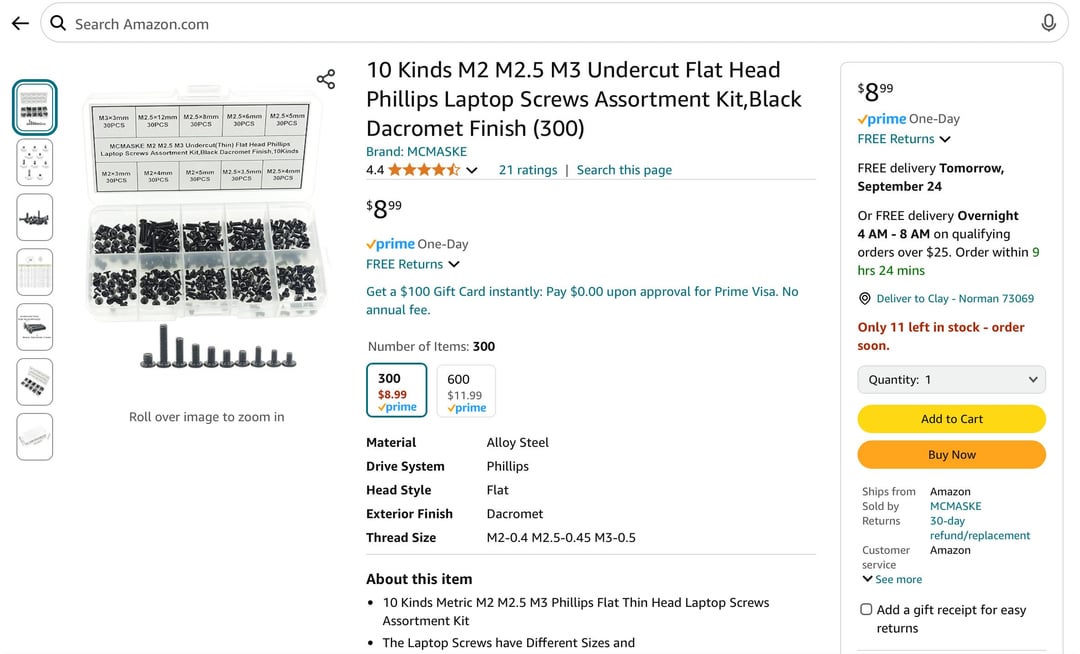Select the second product thumbnail
Viewport: 1080px width, 654px height.
pos(35,162)
